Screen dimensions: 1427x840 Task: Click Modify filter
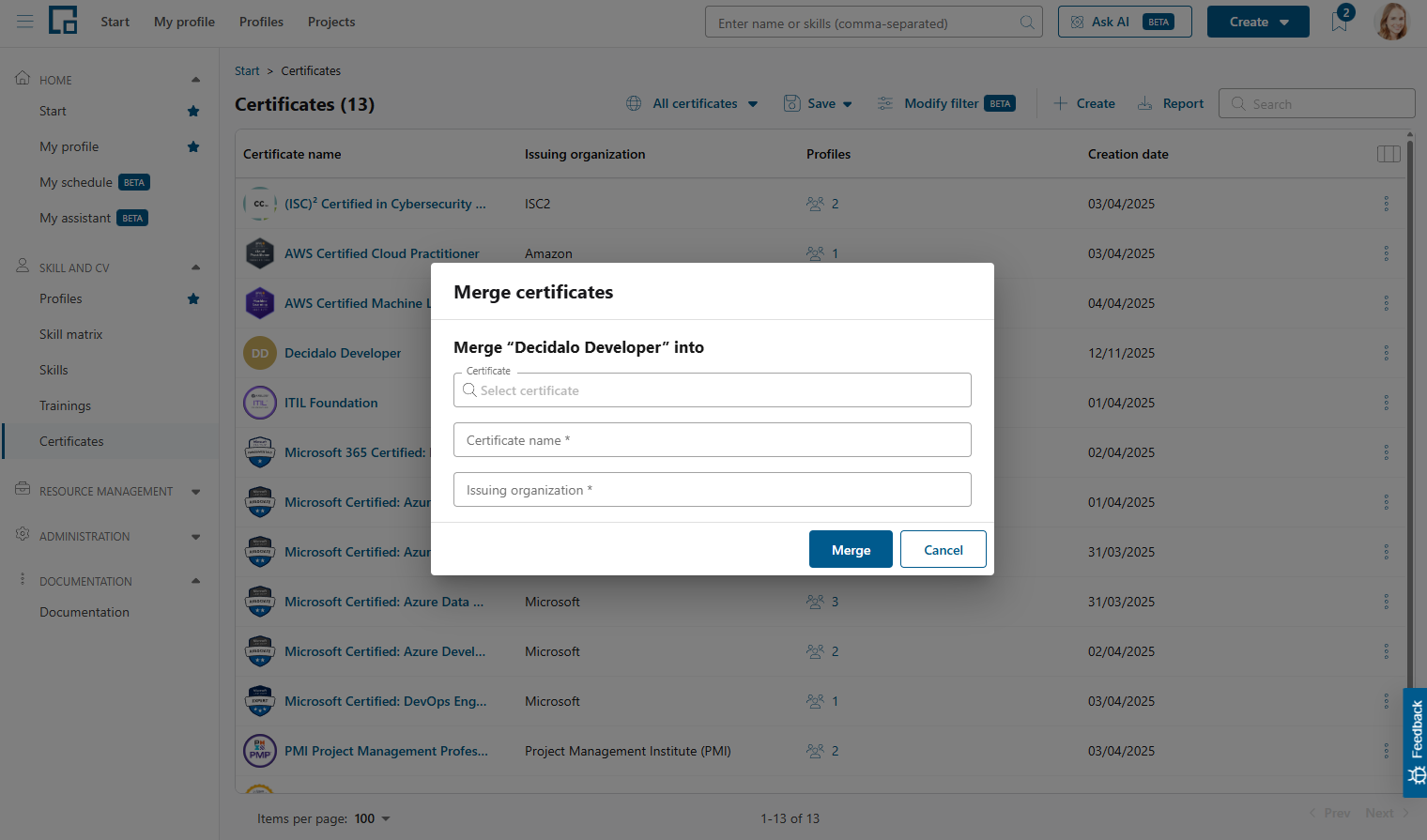[x=945, y=104]
